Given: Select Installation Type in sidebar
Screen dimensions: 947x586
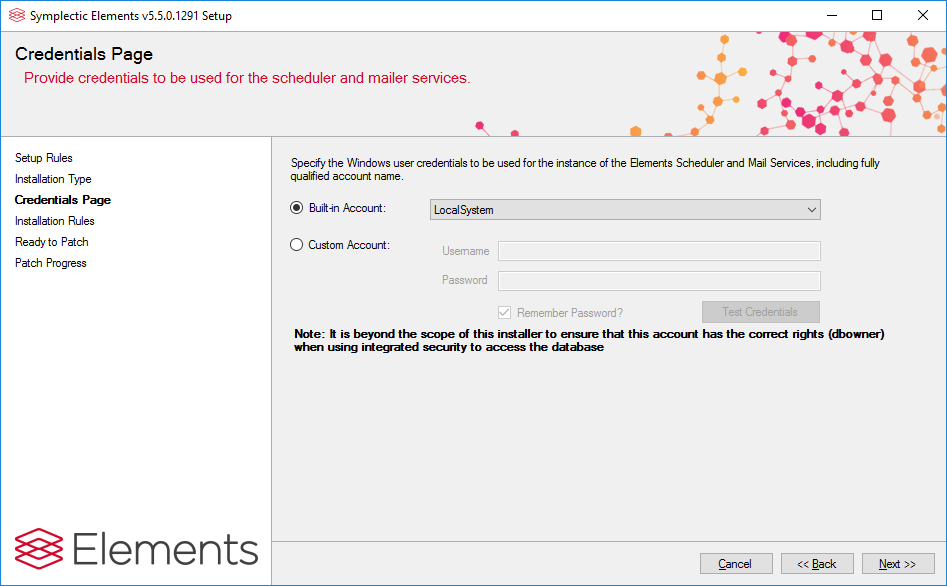Looking at the screenshot, I should pyautogui.click(x=53, y=179).
